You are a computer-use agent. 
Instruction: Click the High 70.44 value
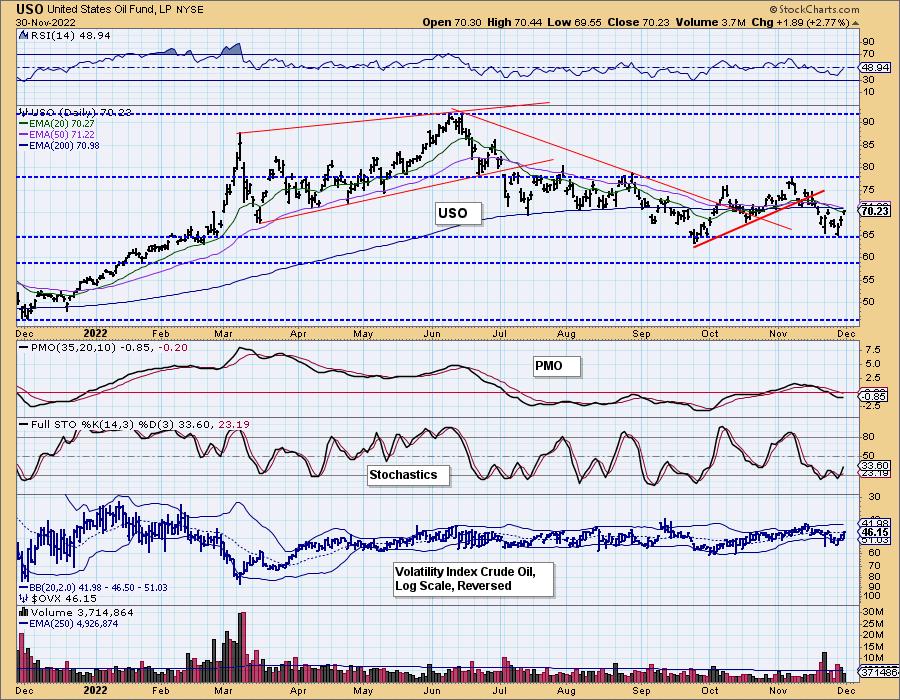(x=514, y=22)
